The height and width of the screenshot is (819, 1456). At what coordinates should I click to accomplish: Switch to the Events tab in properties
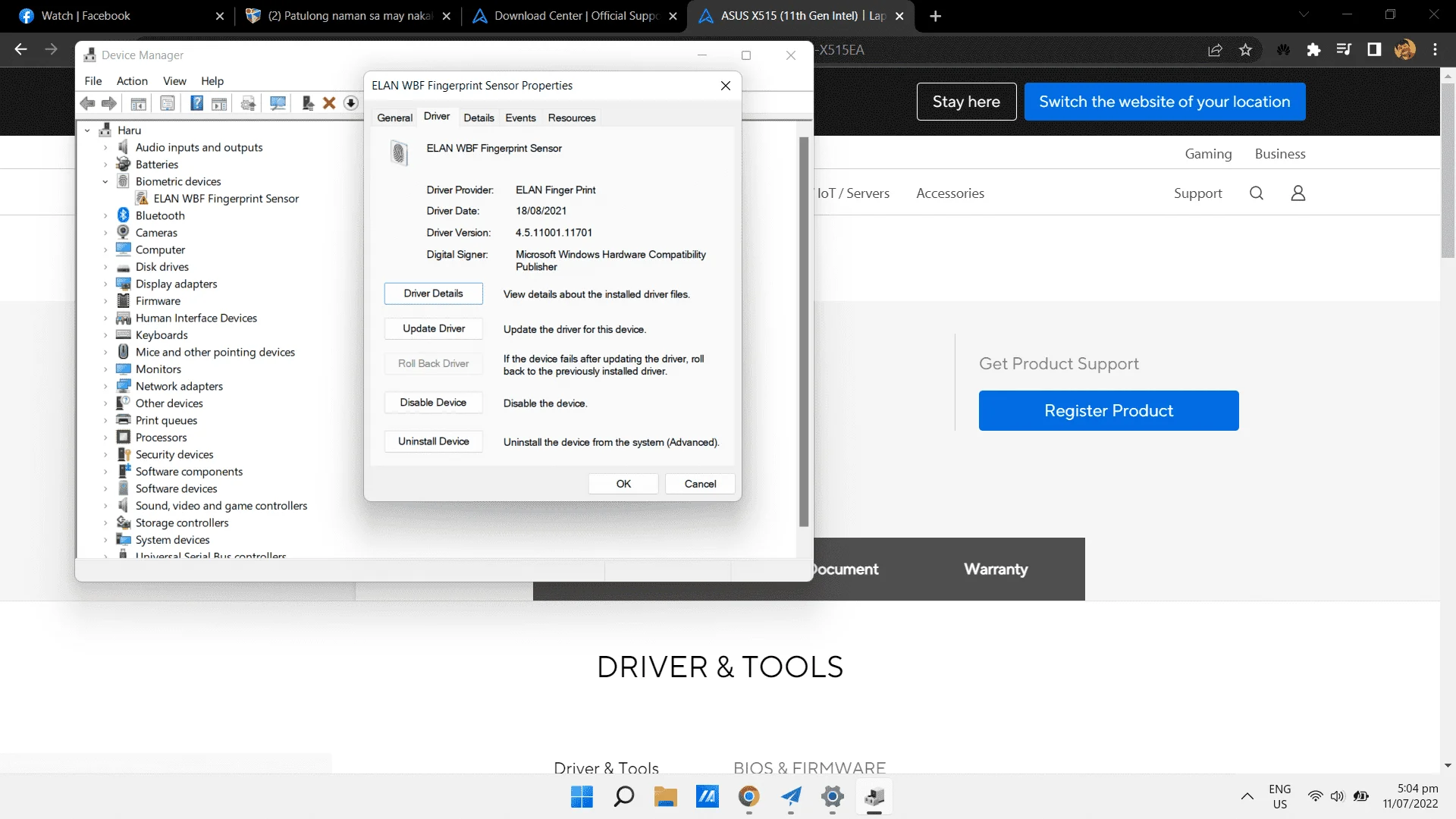[x=521, y=118]
